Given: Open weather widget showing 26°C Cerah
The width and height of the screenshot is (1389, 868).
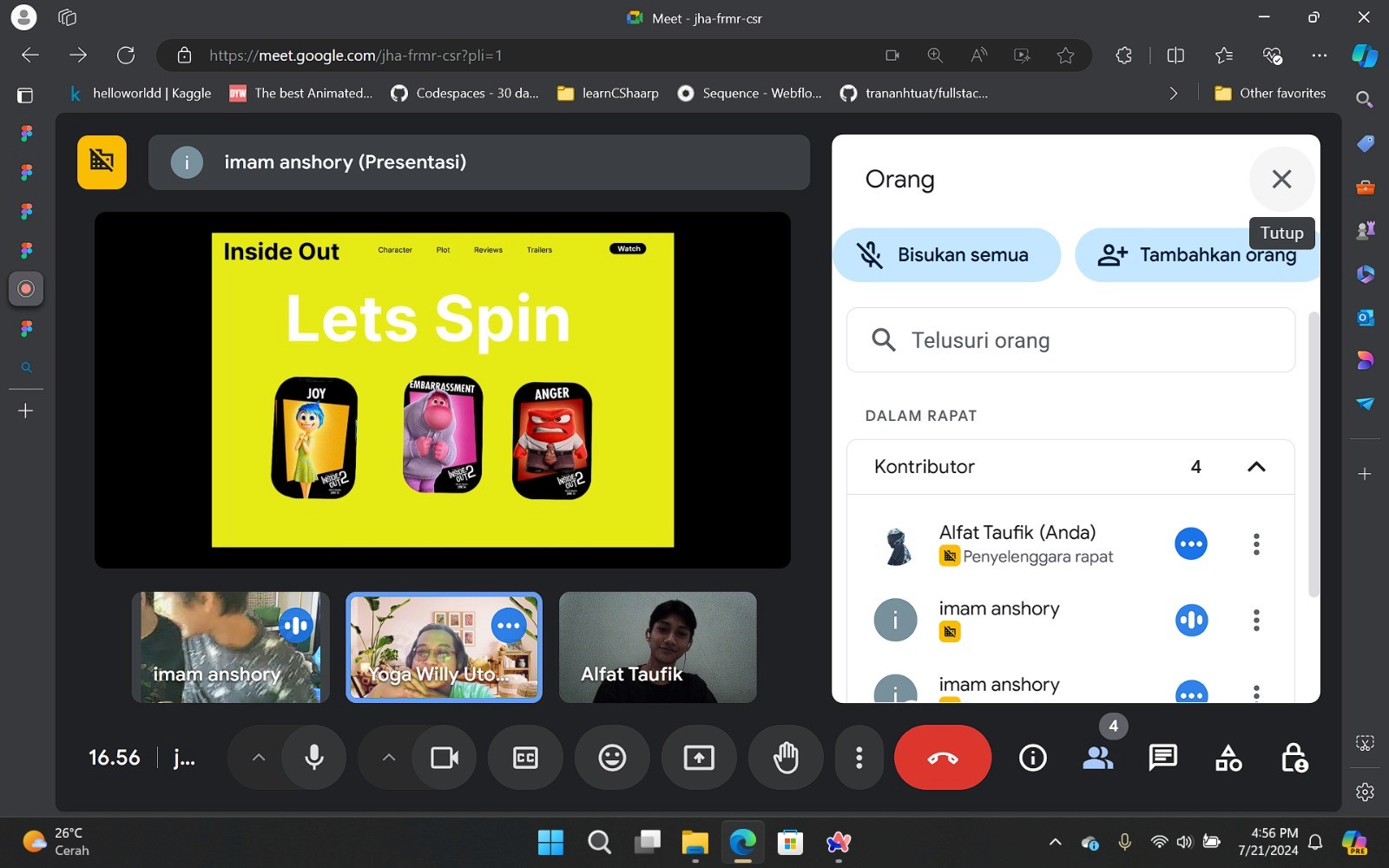Looking at the screenshot, I should tap(56, 842).
